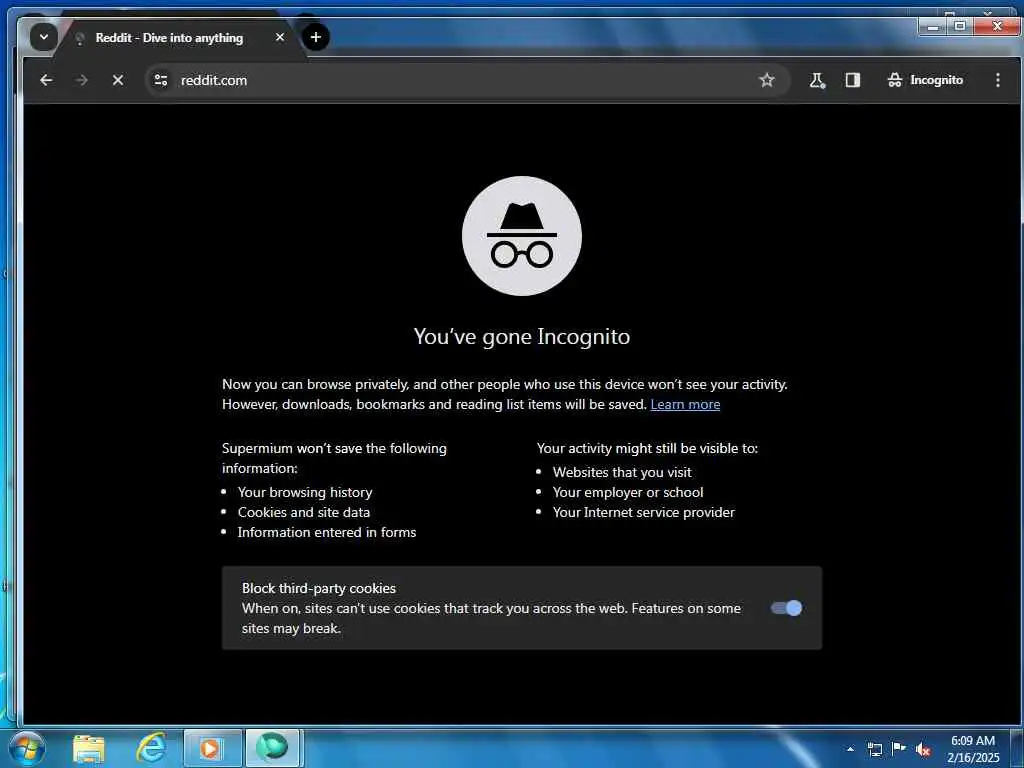
Task: Open Windows Media Player taskbar icon
Action: click(x=212, y=748)
